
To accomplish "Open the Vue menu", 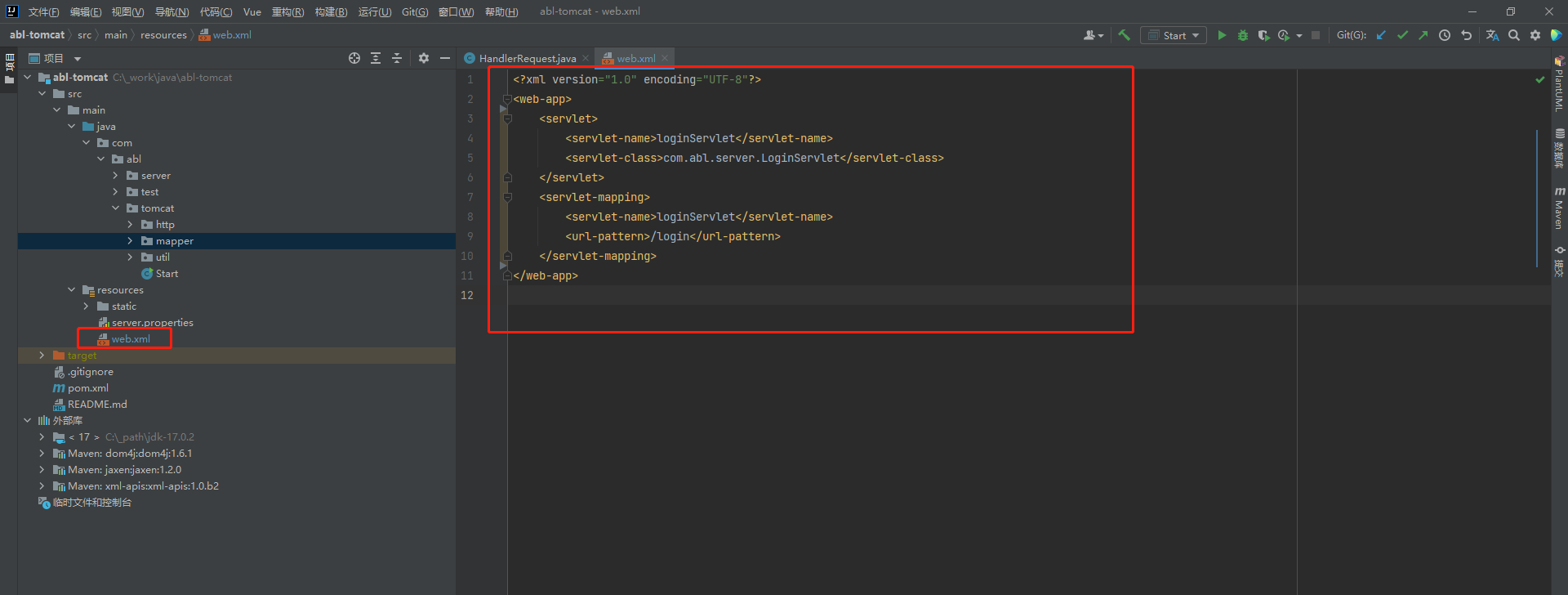I will (252, 11).
